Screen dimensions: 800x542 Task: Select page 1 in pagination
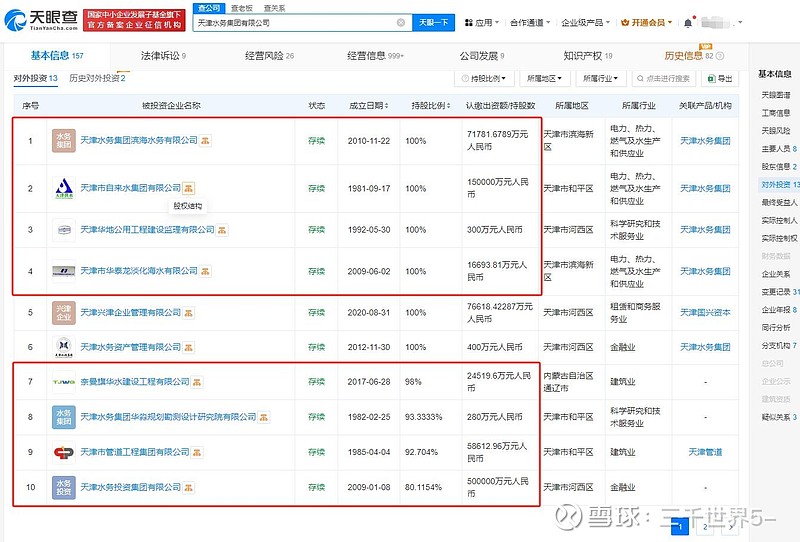tap(680, 527)
